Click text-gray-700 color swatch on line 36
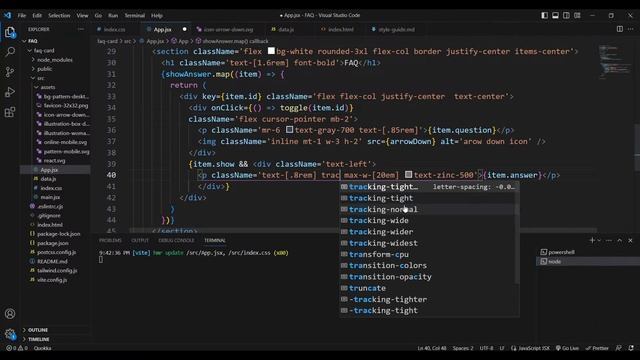The height and width of the screenshot is (360, 640). (x=289, y=130)
